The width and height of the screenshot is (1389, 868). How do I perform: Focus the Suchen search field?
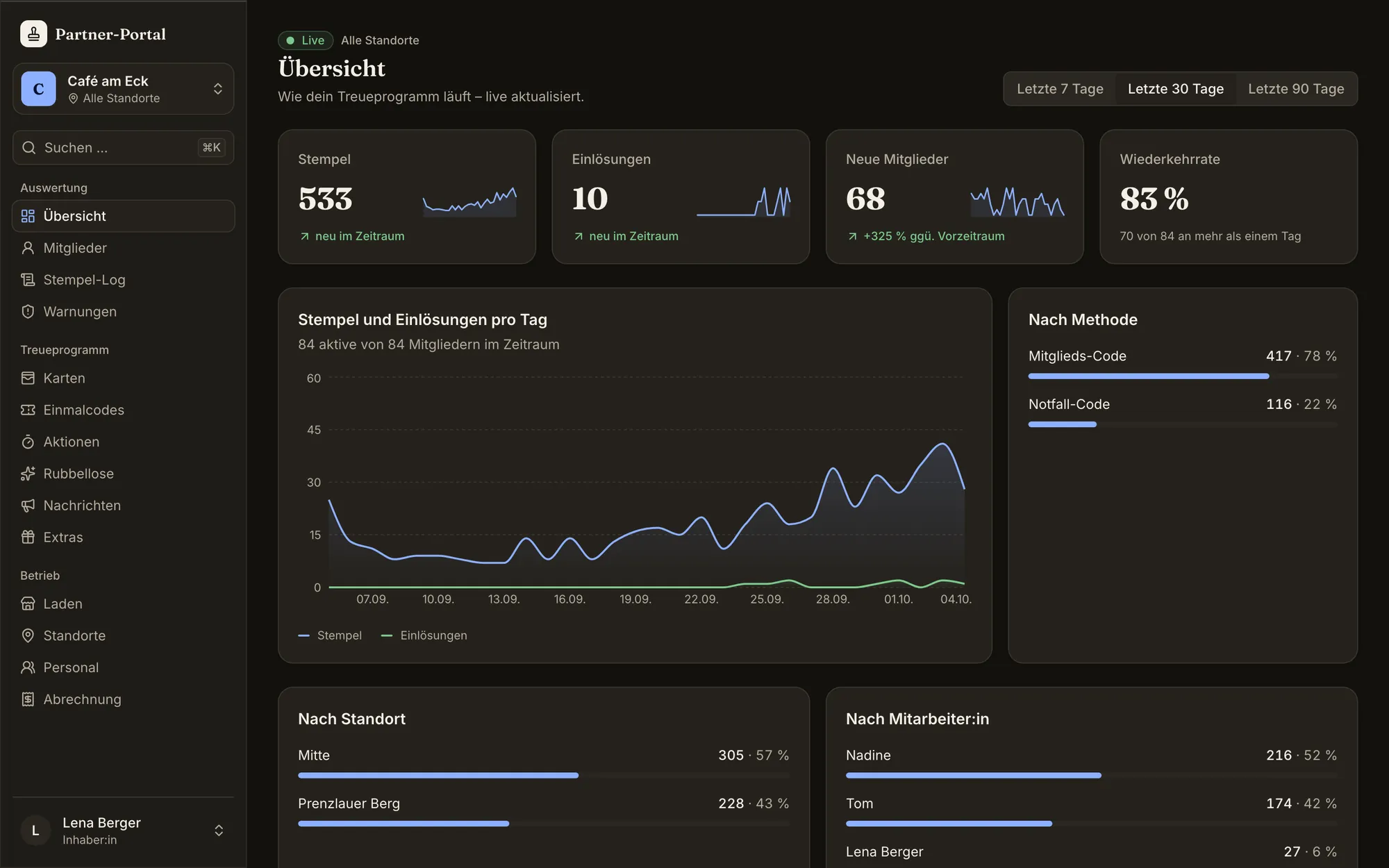tap(124, 148)
